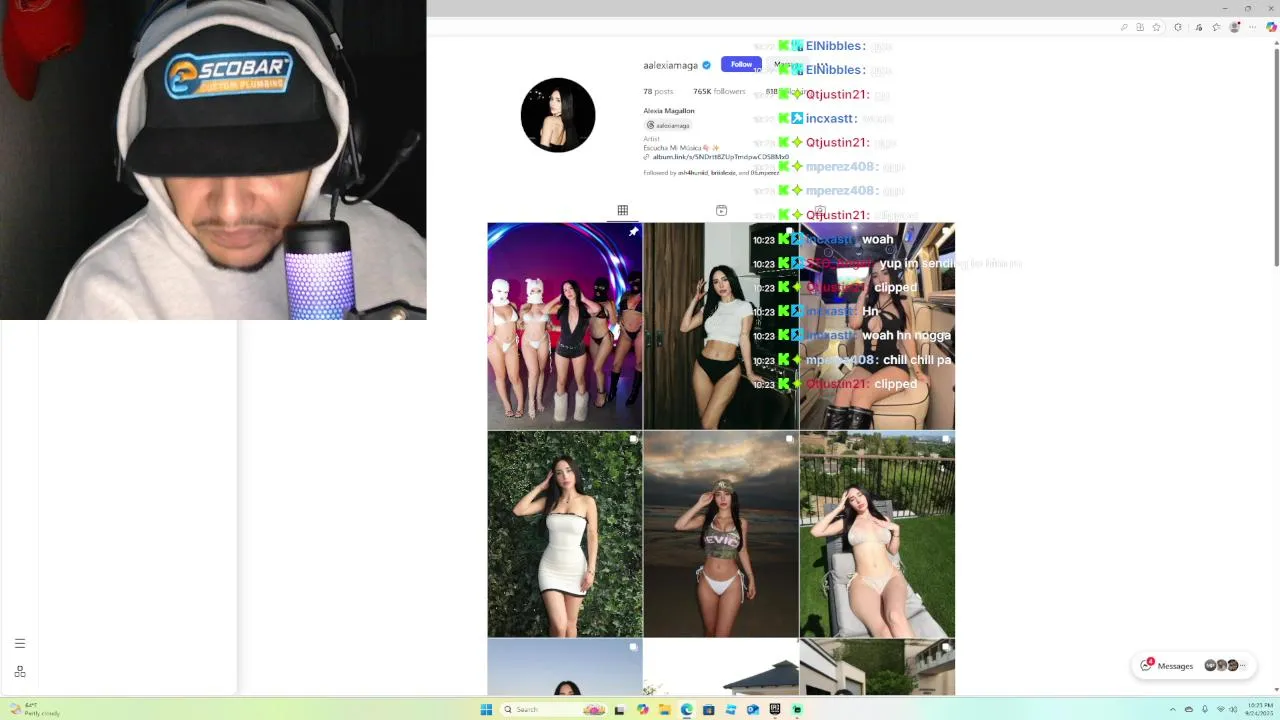Open the round profile picture
The height and width of the screenshot is (720, 1280).
coord(558,115)
